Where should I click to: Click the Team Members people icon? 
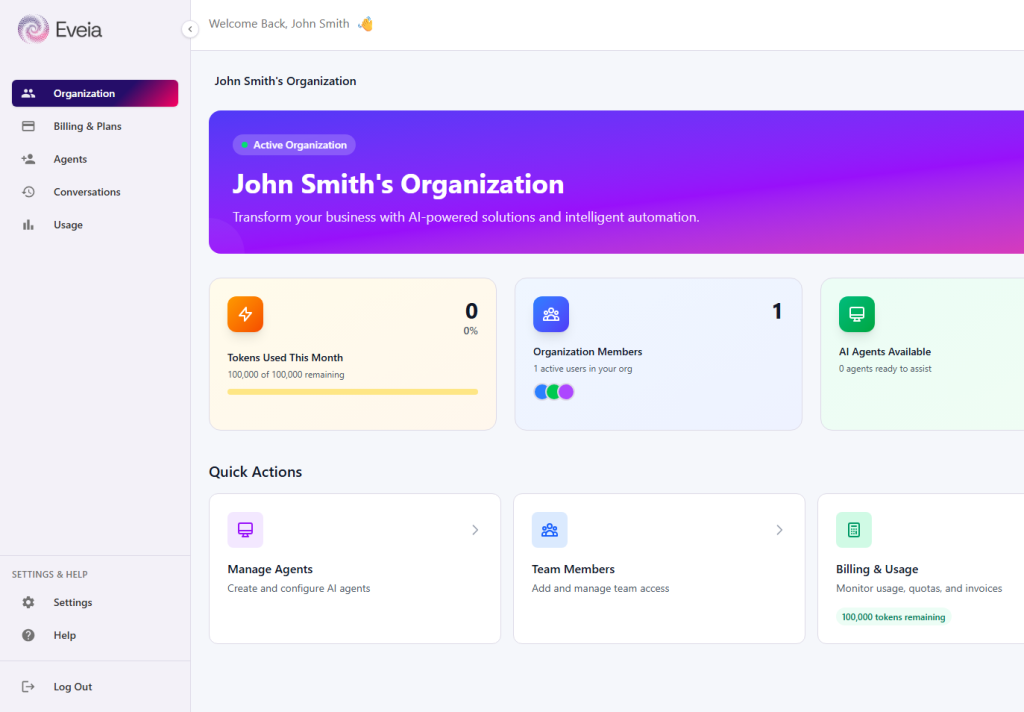click(x=549, y=530)
